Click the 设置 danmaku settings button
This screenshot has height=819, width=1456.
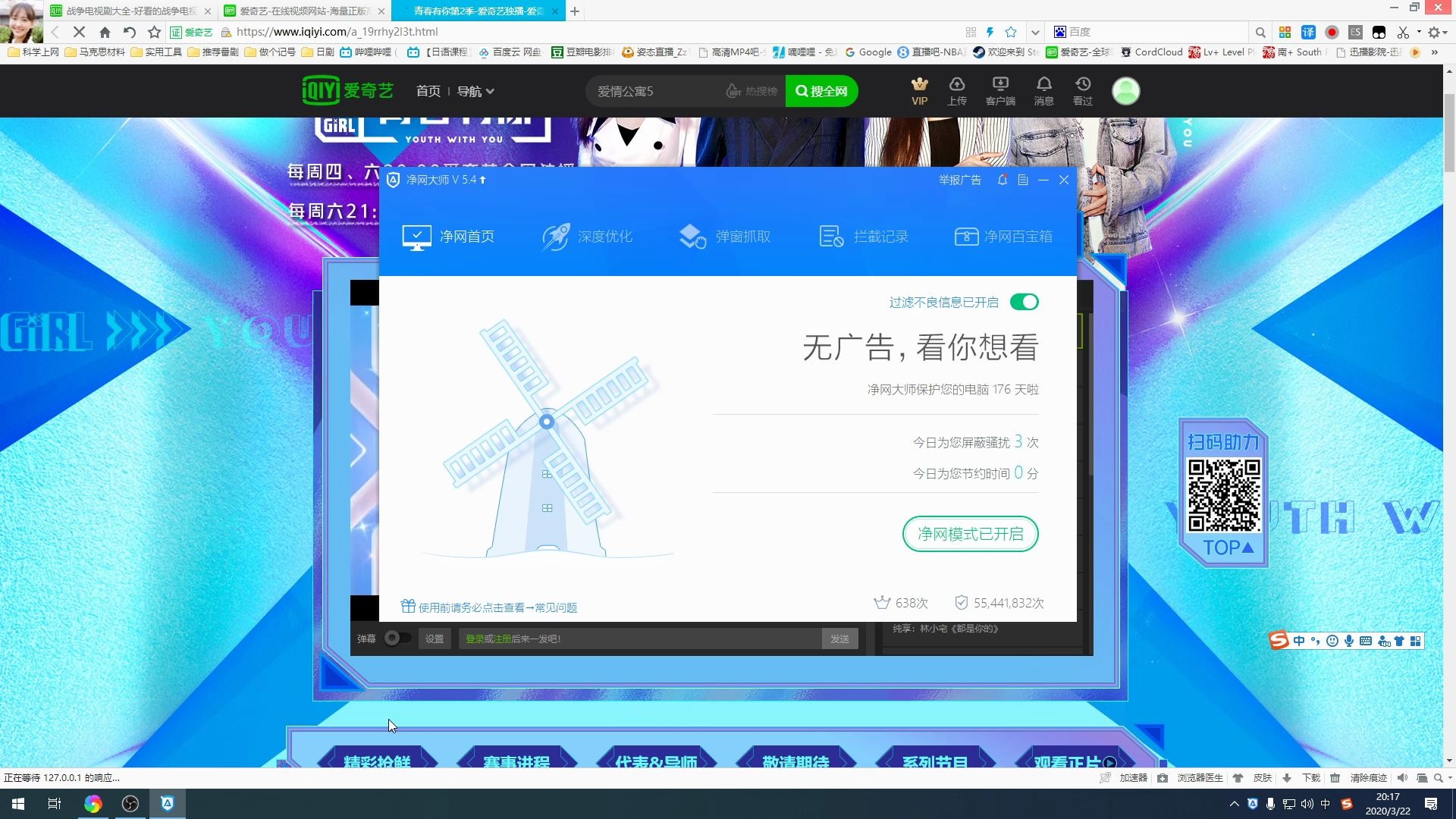(435, 639)
